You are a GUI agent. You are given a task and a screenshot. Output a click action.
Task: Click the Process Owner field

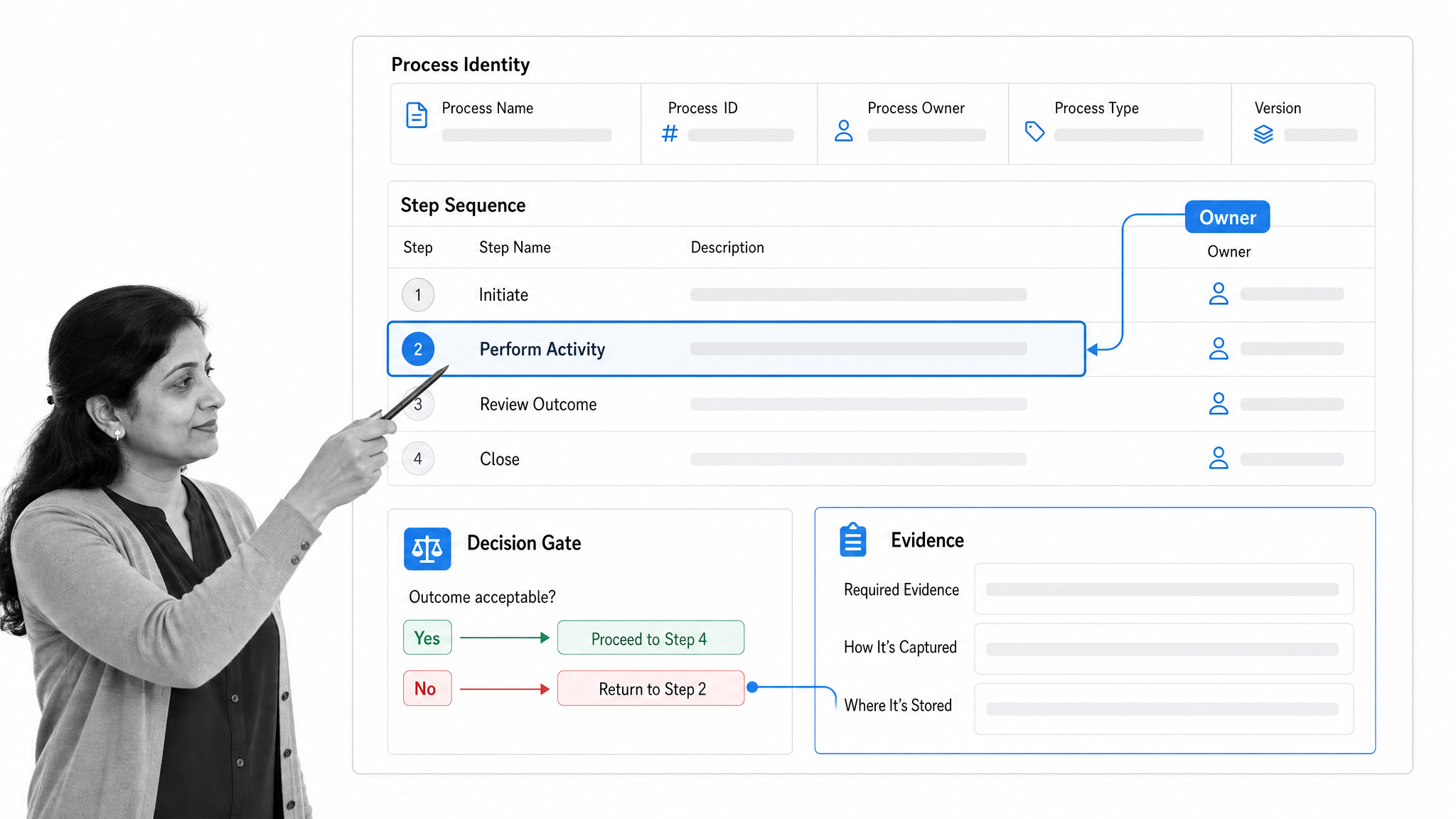(x=926, y=135)
